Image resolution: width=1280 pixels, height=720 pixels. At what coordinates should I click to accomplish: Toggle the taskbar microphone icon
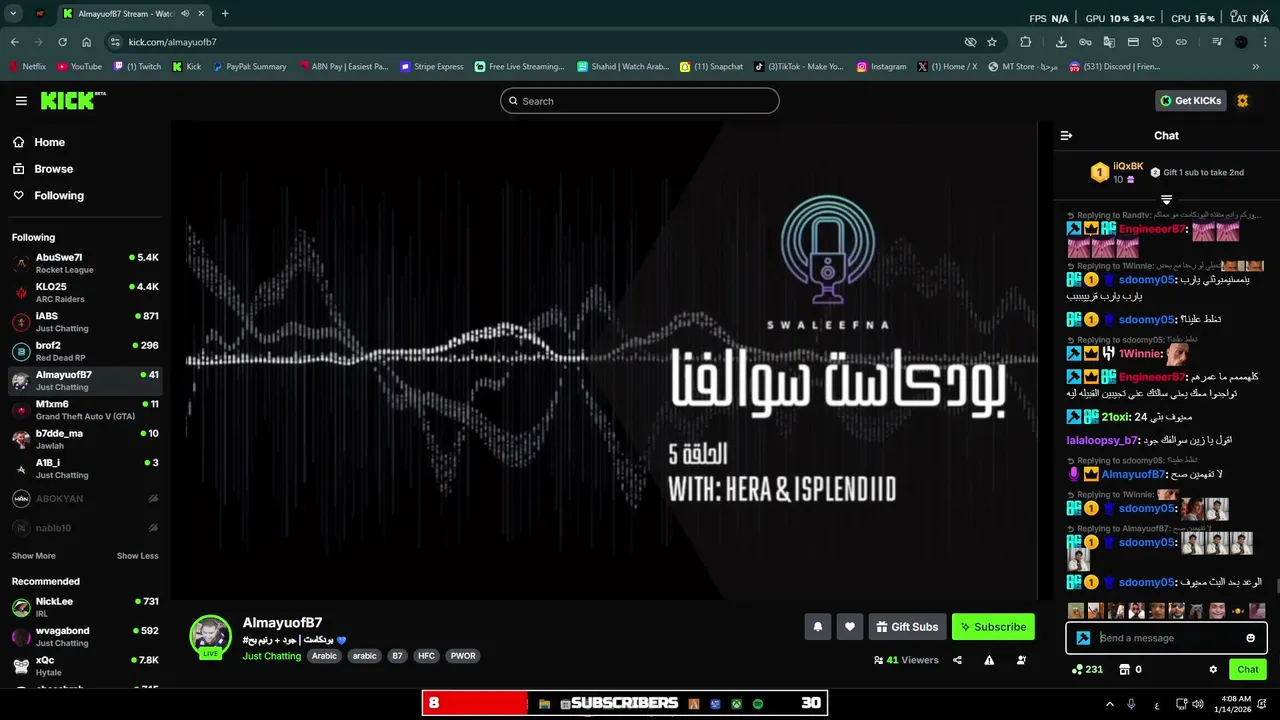click(x=1131, y=704)
